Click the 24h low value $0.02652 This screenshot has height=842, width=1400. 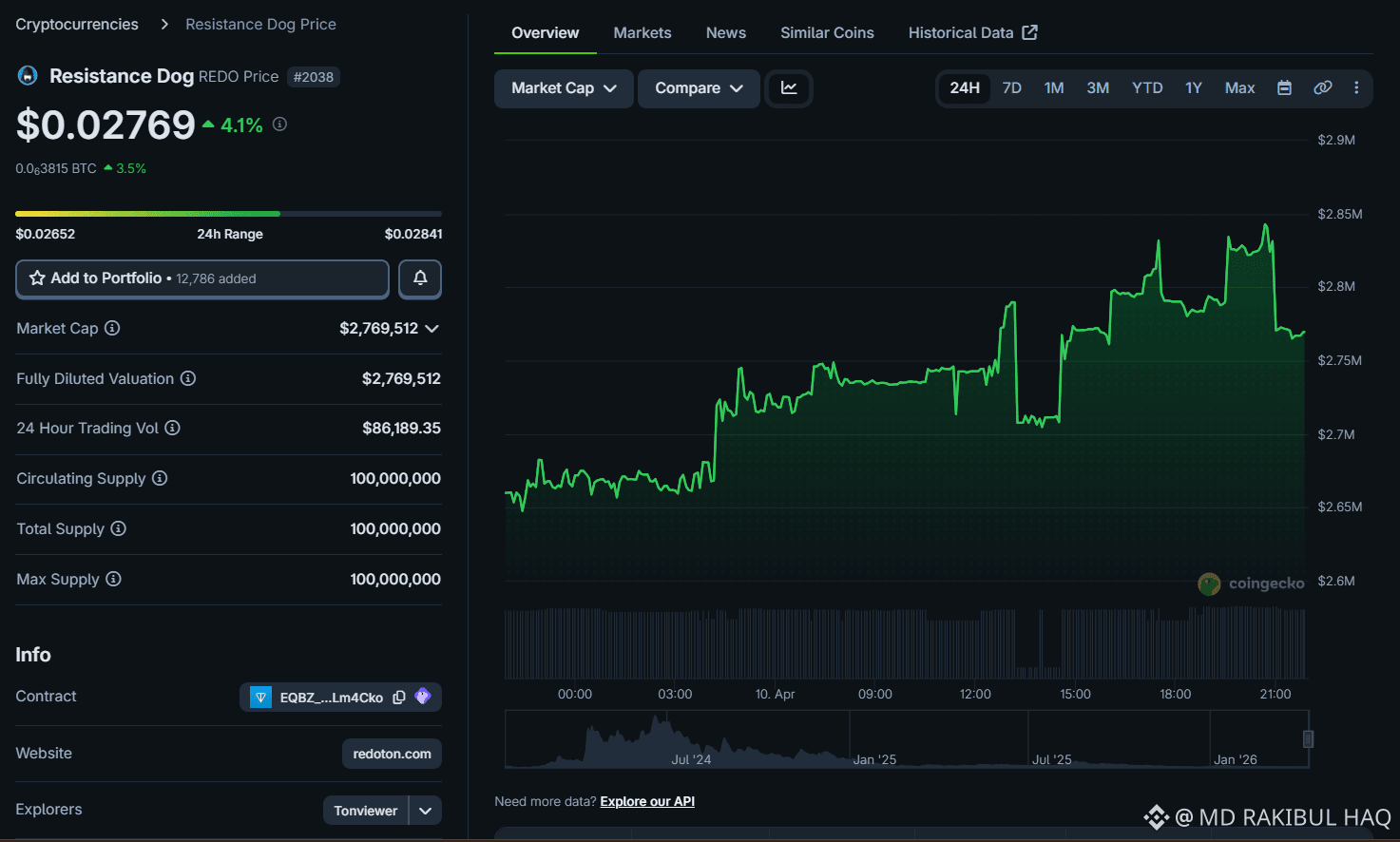tap(46, 234)
